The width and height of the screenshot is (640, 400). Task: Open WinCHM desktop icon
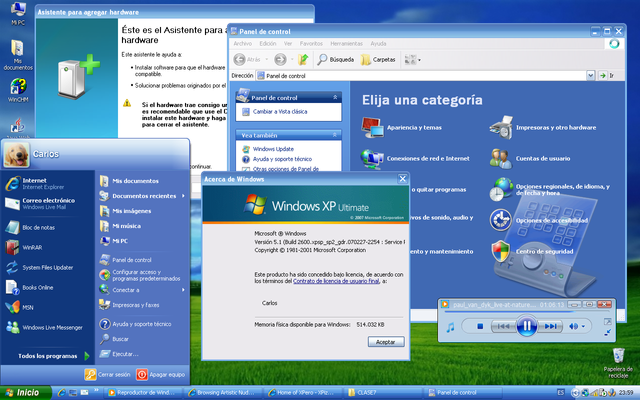pyautogui.click(x=18, y=90)
